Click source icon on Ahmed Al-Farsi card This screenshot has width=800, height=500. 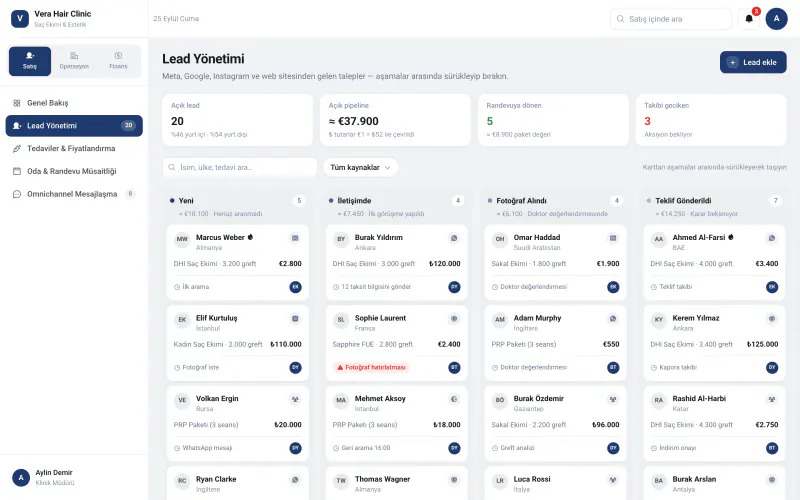(x=772, y=238)
